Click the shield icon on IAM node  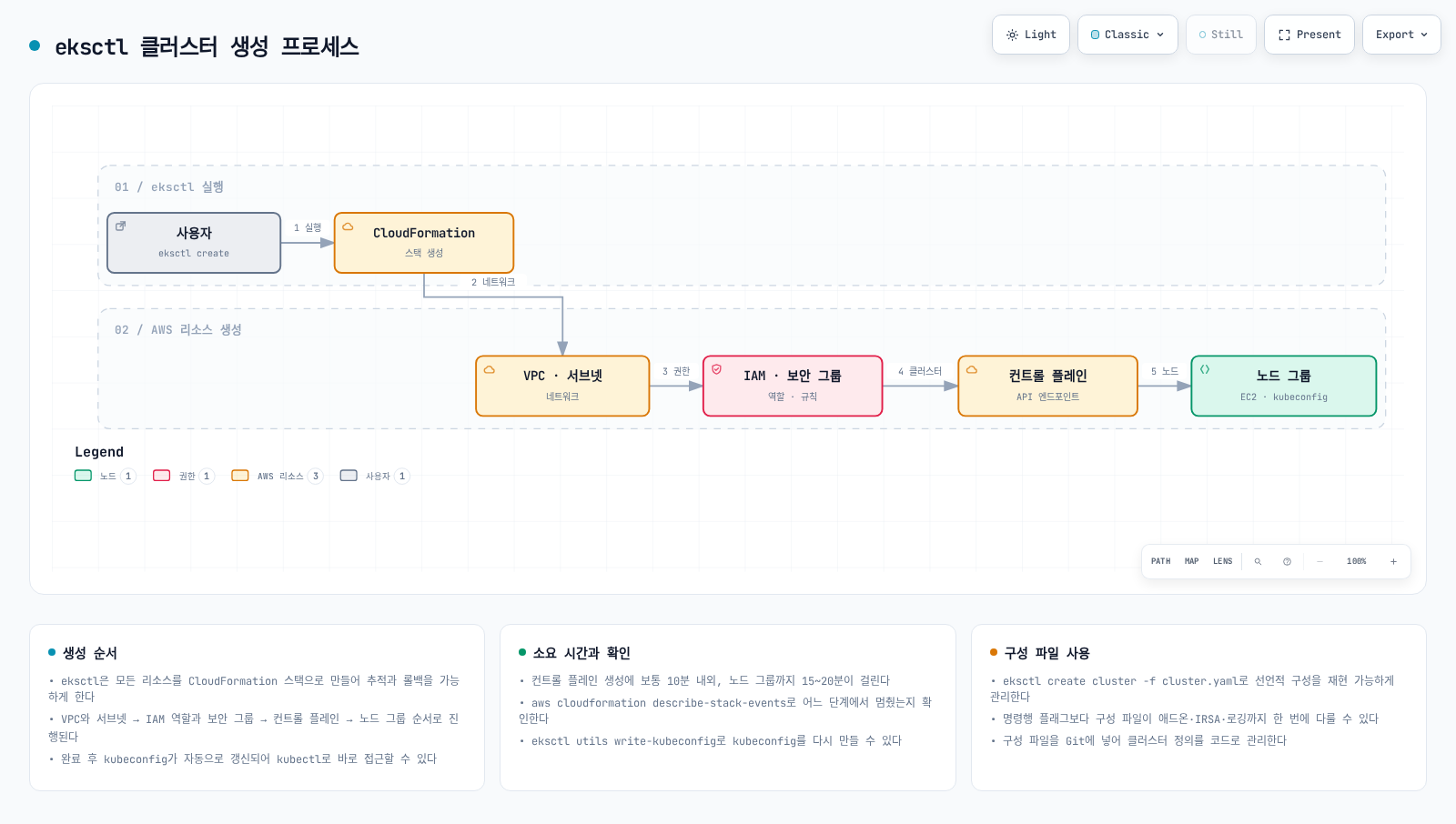(716, 369)
